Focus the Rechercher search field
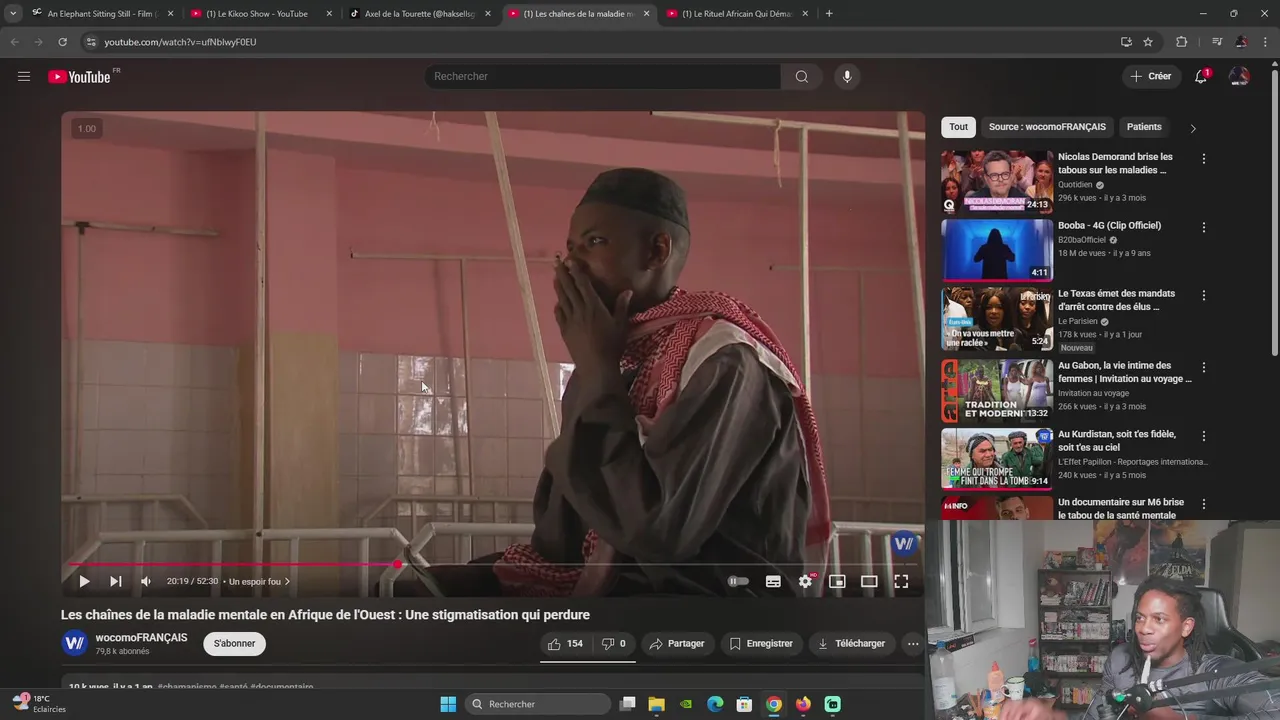The image size is (1280, 720). [x=603, y=76]
